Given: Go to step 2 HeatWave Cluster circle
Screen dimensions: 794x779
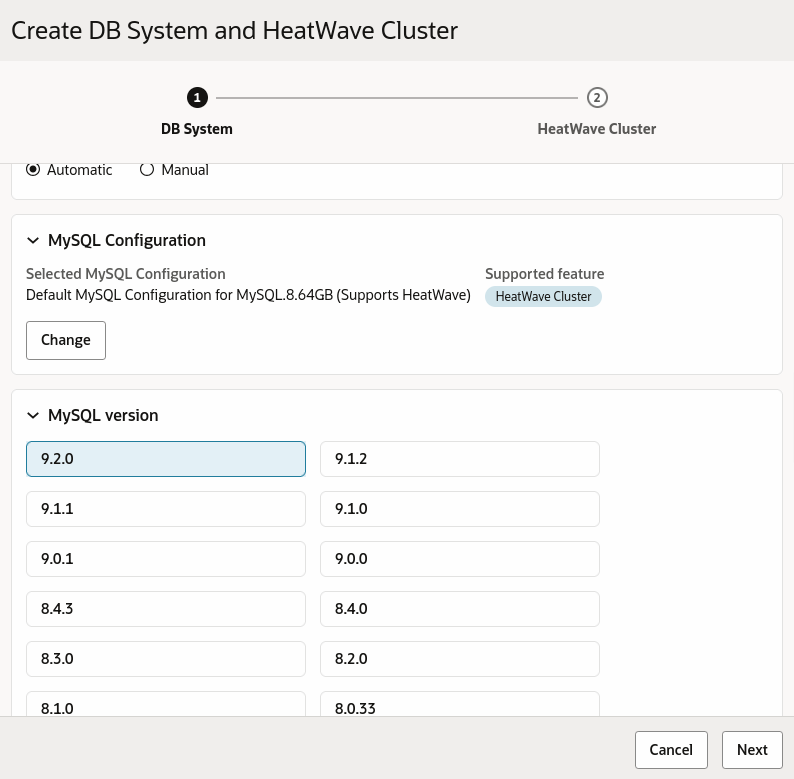Looking at the screenshot, I should 597,97.
